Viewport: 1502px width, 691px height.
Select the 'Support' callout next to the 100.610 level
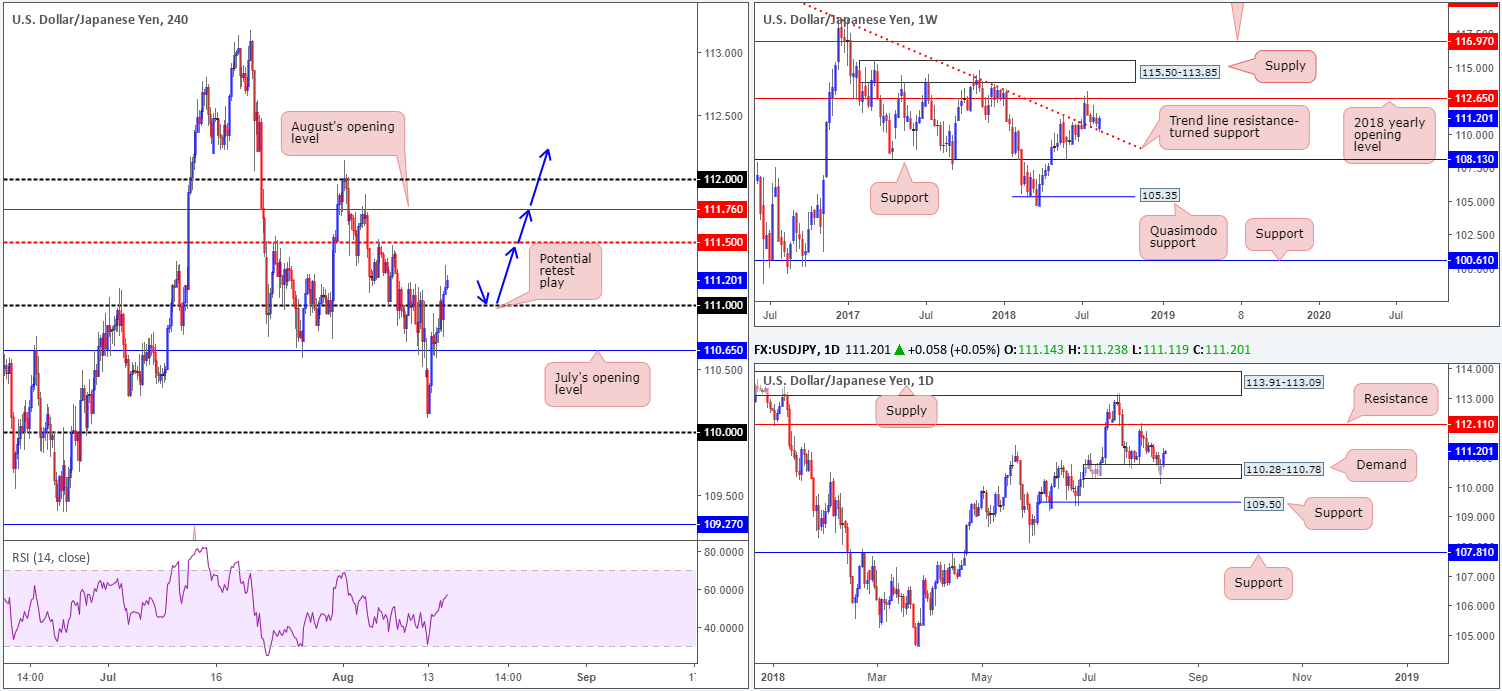point(1280,234)
